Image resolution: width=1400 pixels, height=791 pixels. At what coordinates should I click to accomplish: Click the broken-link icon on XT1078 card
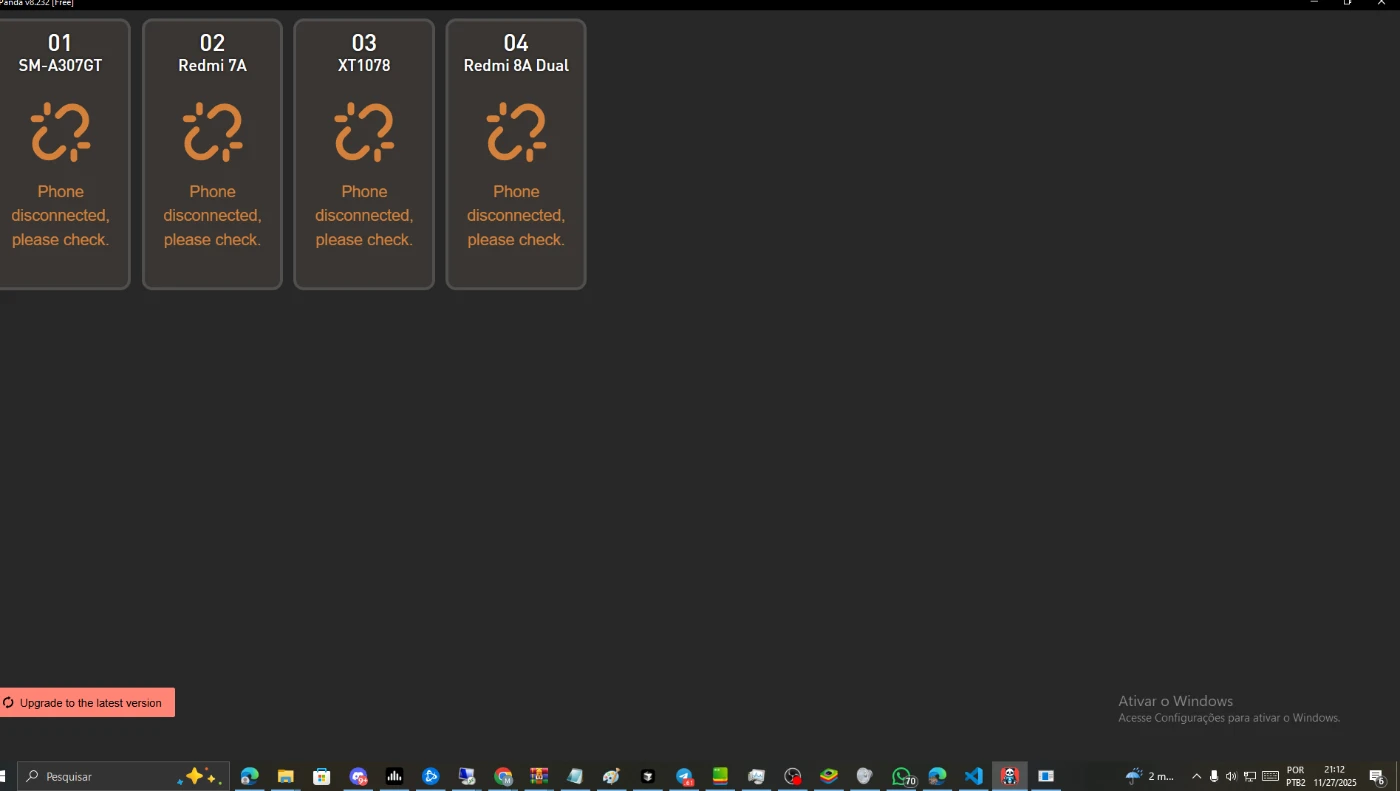pos(364,132)
